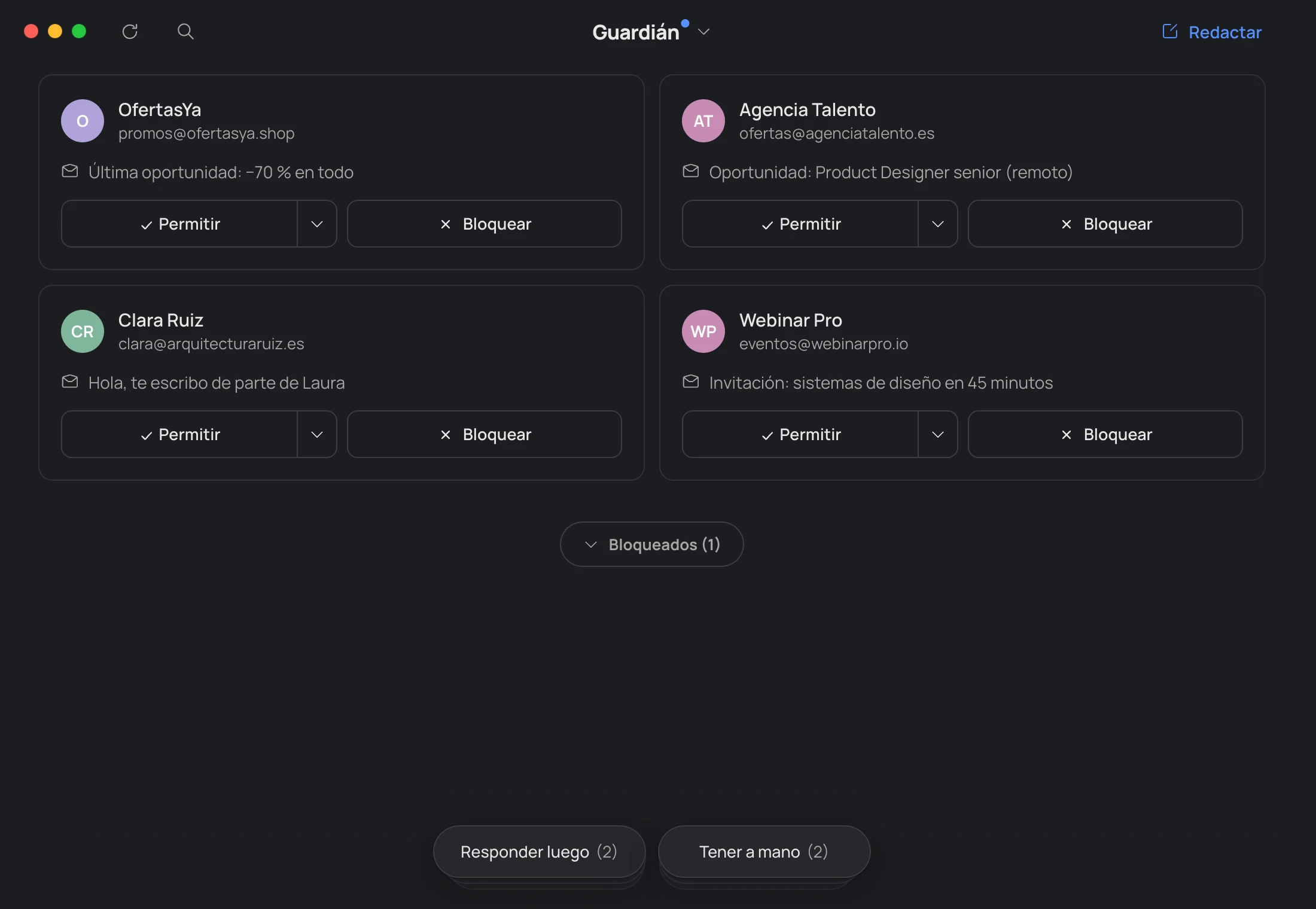Expand Permitir options for Webinar Pro
Image resolution: width=1316 pixels, height=909 pixels.
click(x=938, y=434)
